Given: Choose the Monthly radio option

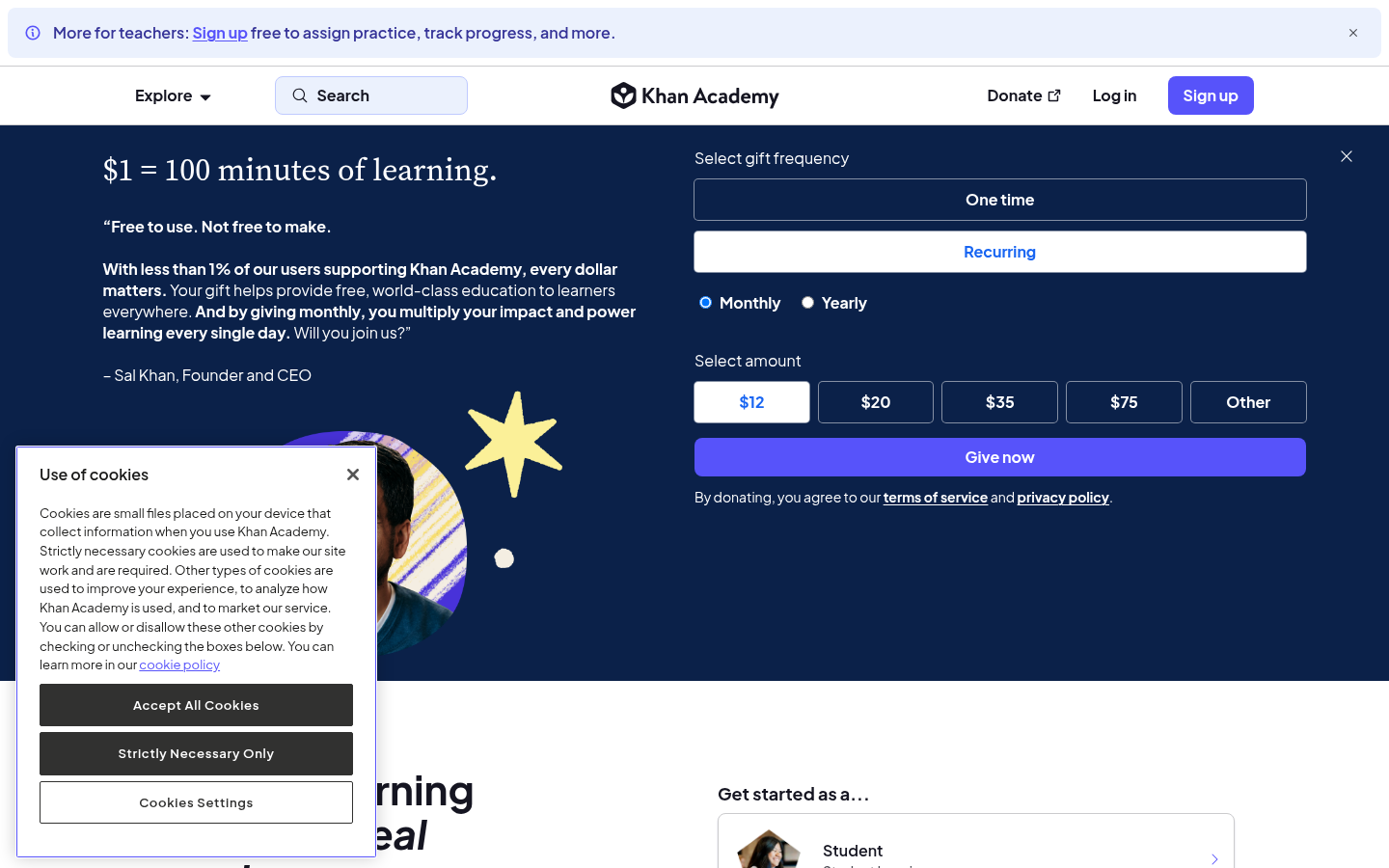Looking at the screenshot, I should pos(706,303).
